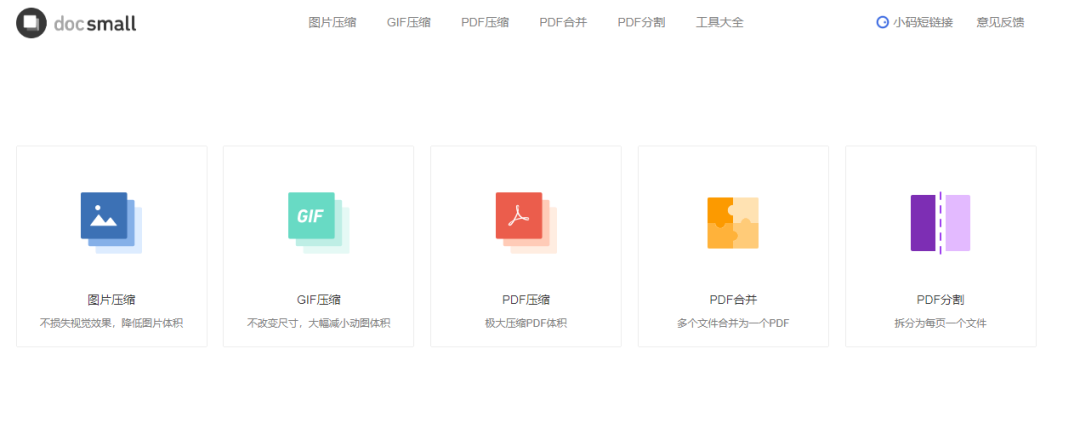Choose PDF分割 in the top navigation

641,22
